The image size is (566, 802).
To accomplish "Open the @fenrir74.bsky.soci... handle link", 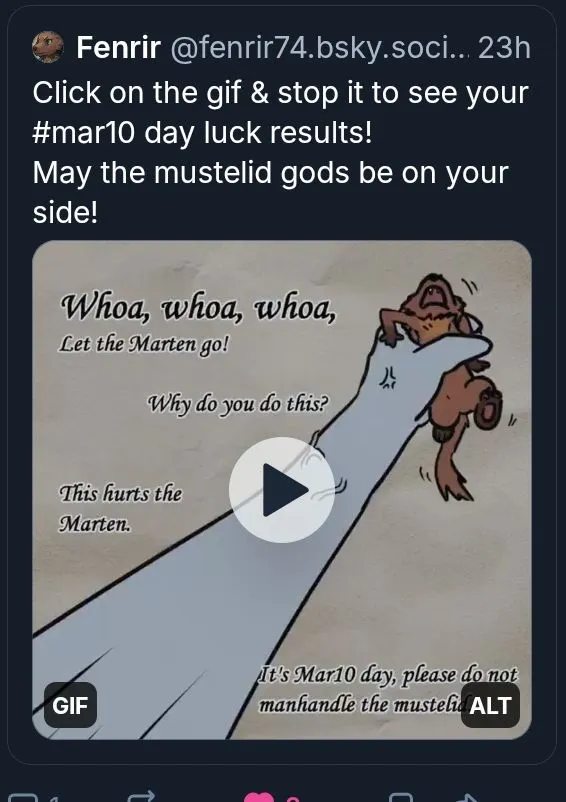I will (x=320, y=48).
